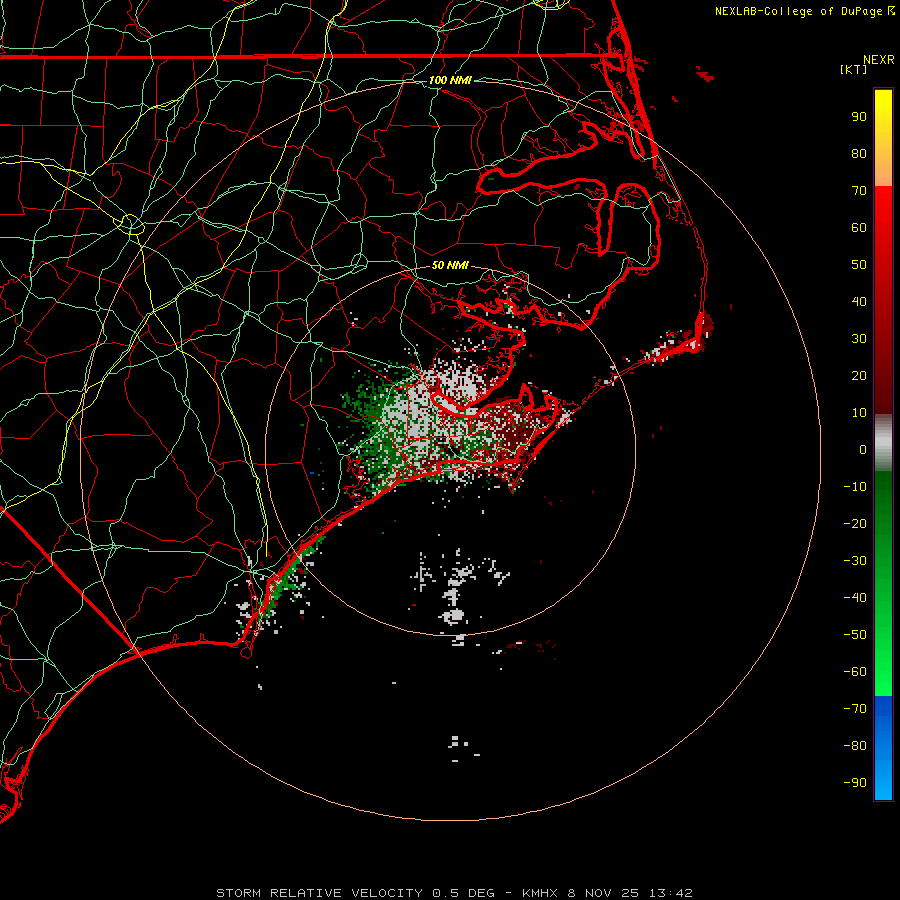Click the -50 value on velocity scale
900x900 pixels.
click(x=855, y=635)
